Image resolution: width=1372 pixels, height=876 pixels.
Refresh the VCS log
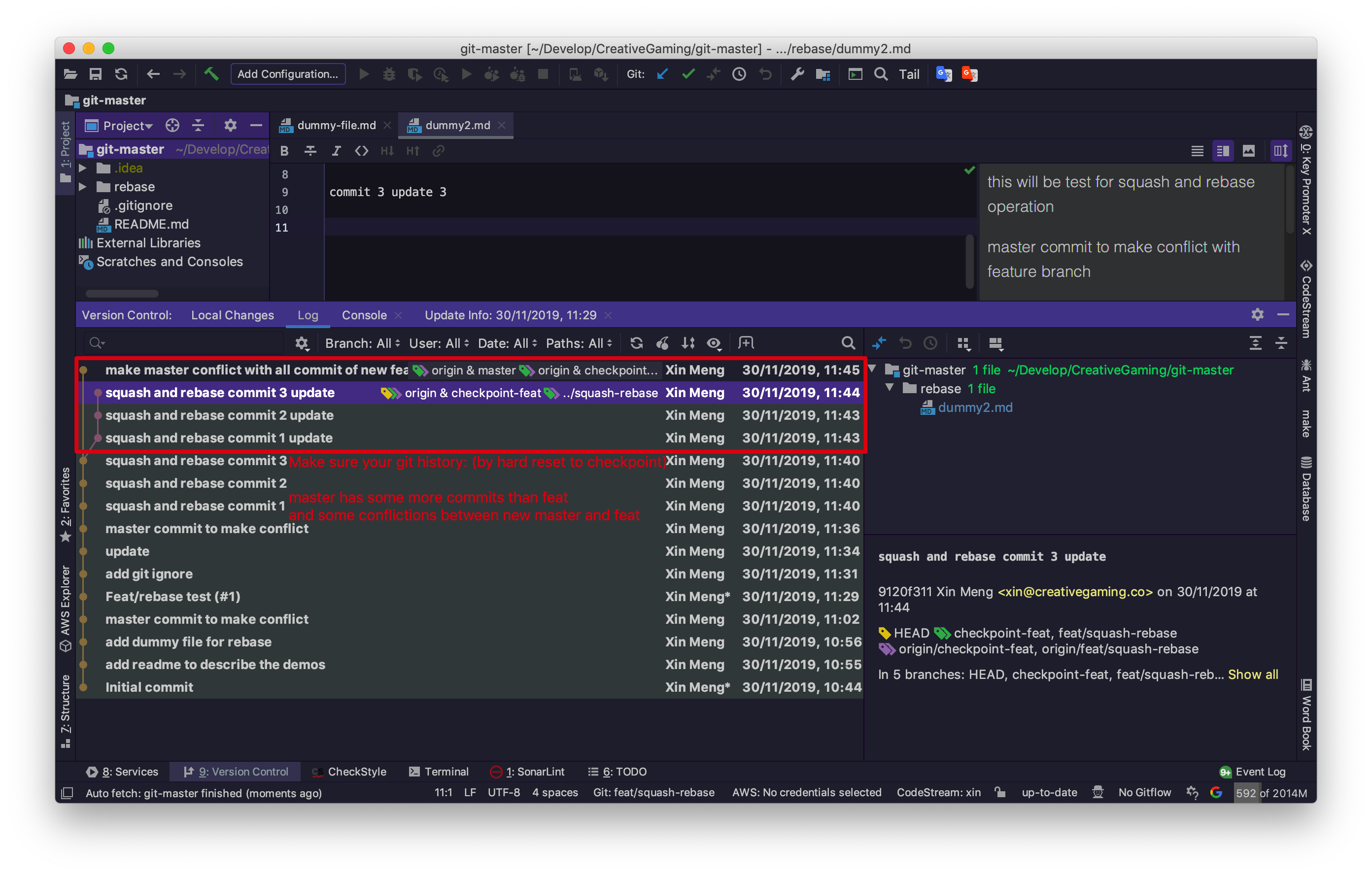636,343
